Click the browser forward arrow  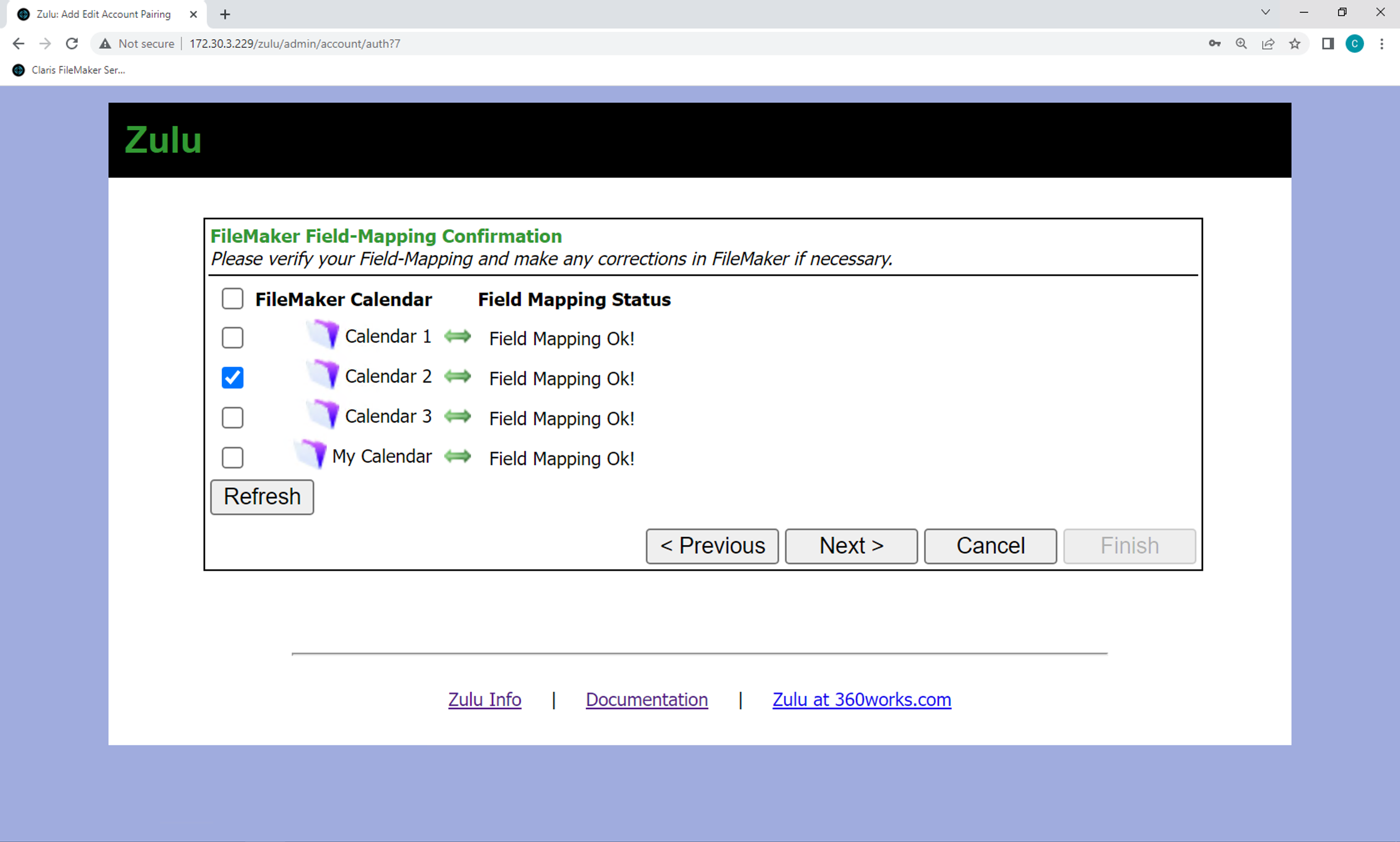click(45, 44)
